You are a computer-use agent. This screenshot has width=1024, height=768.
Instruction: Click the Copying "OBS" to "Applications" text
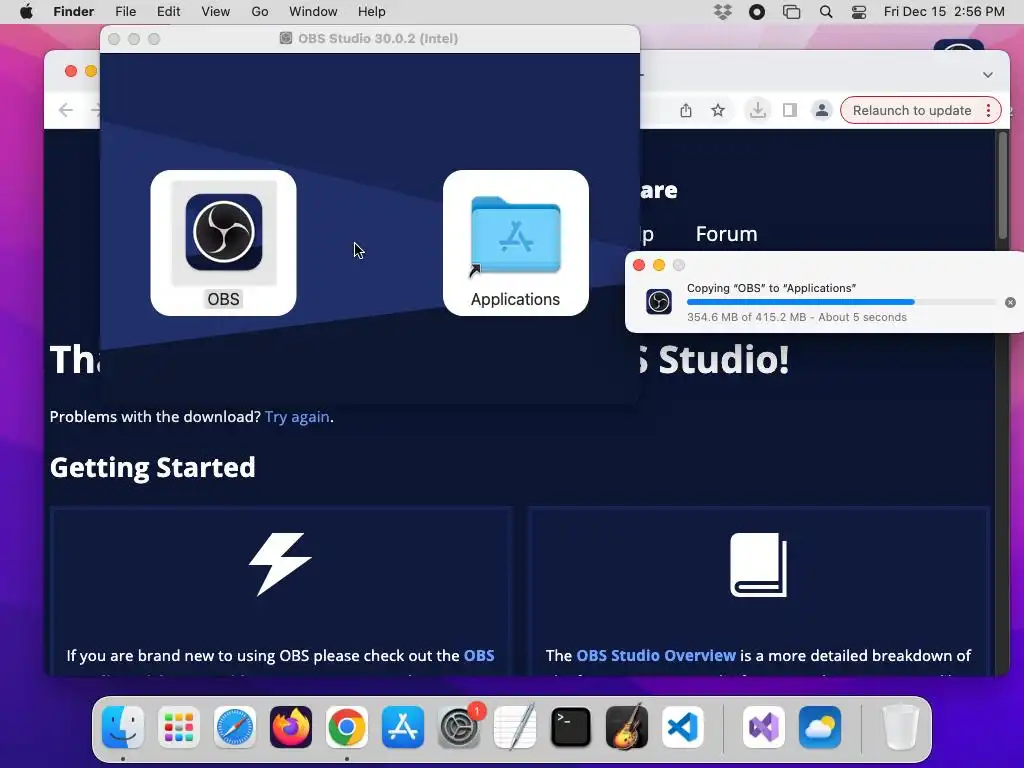[x=771, y=288]
